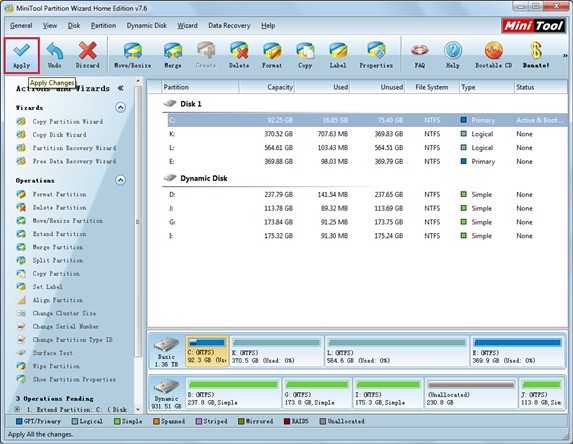
Task: Select the D: 237.8 GB Simple volume block
Action: (x=234, y=393)
